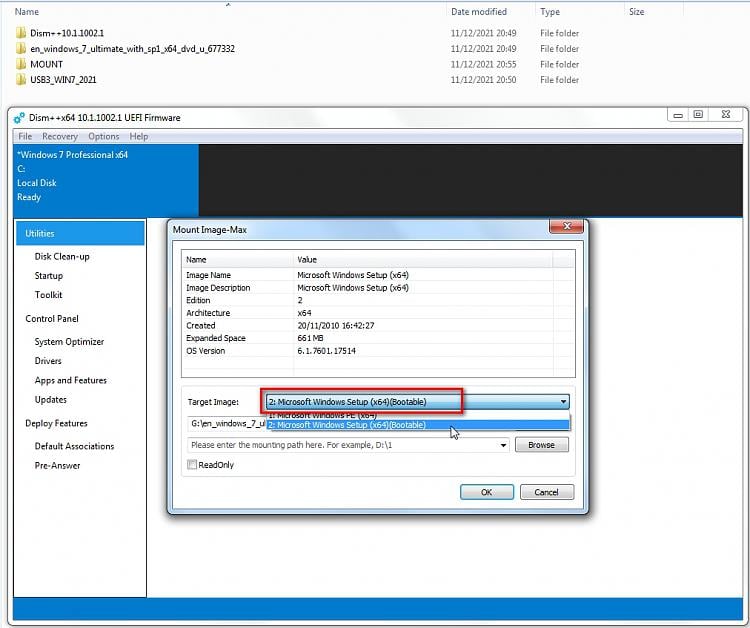Click the dialog's Name column header
750x628 pixels.
point(238,260)
